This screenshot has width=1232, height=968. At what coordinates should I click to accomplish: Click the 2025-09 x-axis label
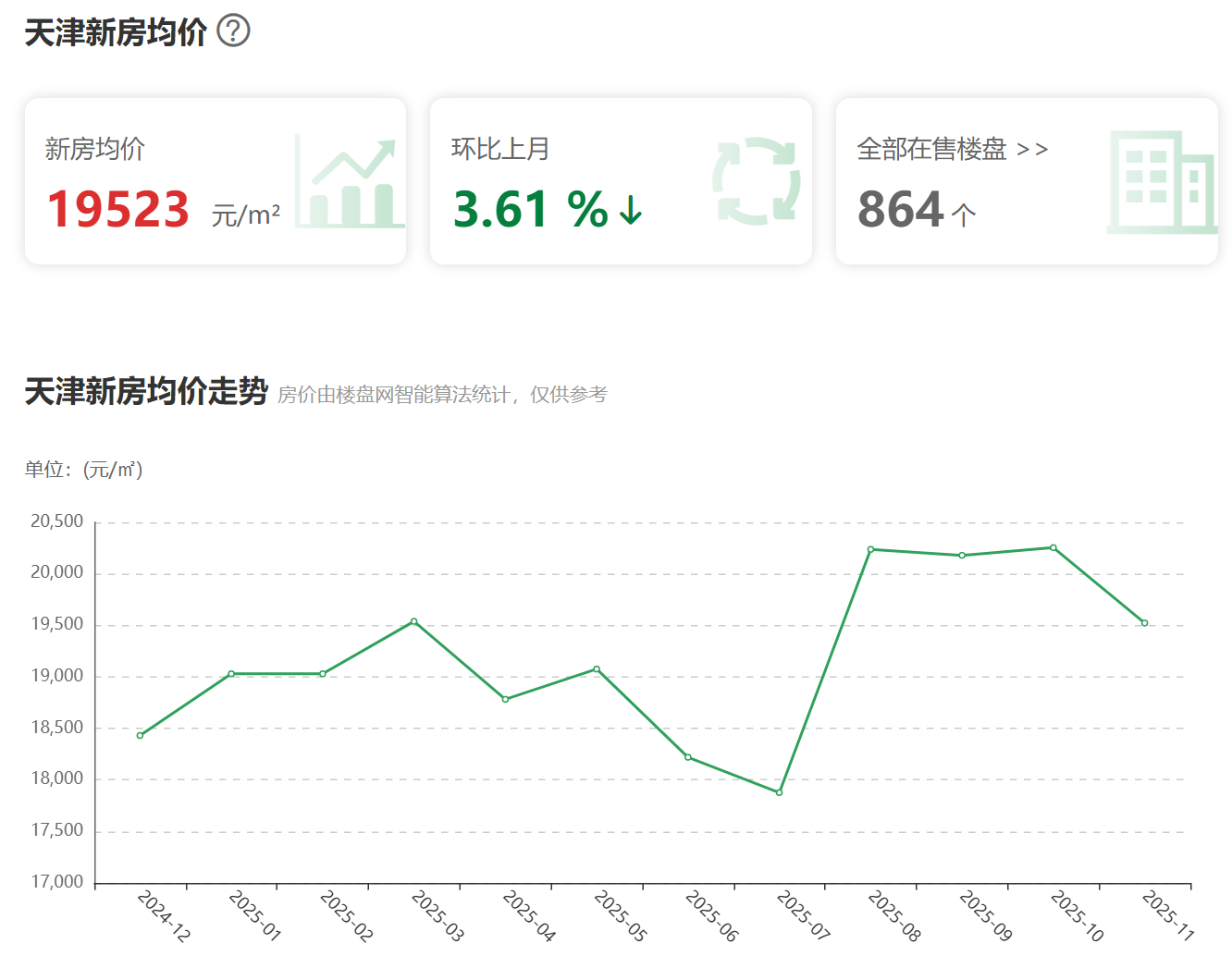[986, 915]
